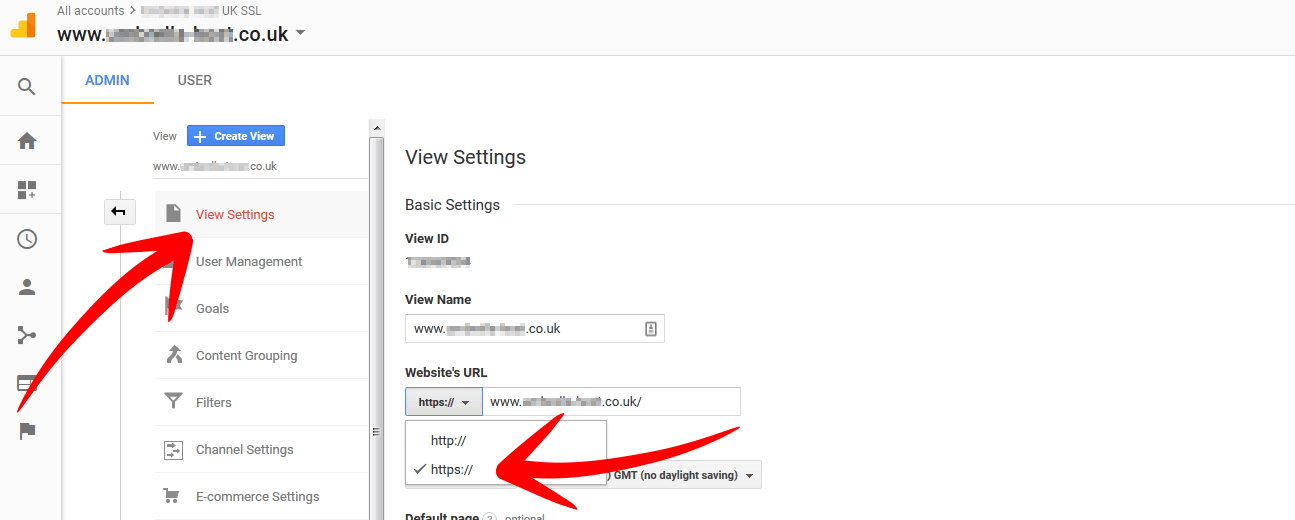Open the search icon in sidebar
Image resolution: width=1295 pixels, height=520 pixels.
[x=27, y=87]
